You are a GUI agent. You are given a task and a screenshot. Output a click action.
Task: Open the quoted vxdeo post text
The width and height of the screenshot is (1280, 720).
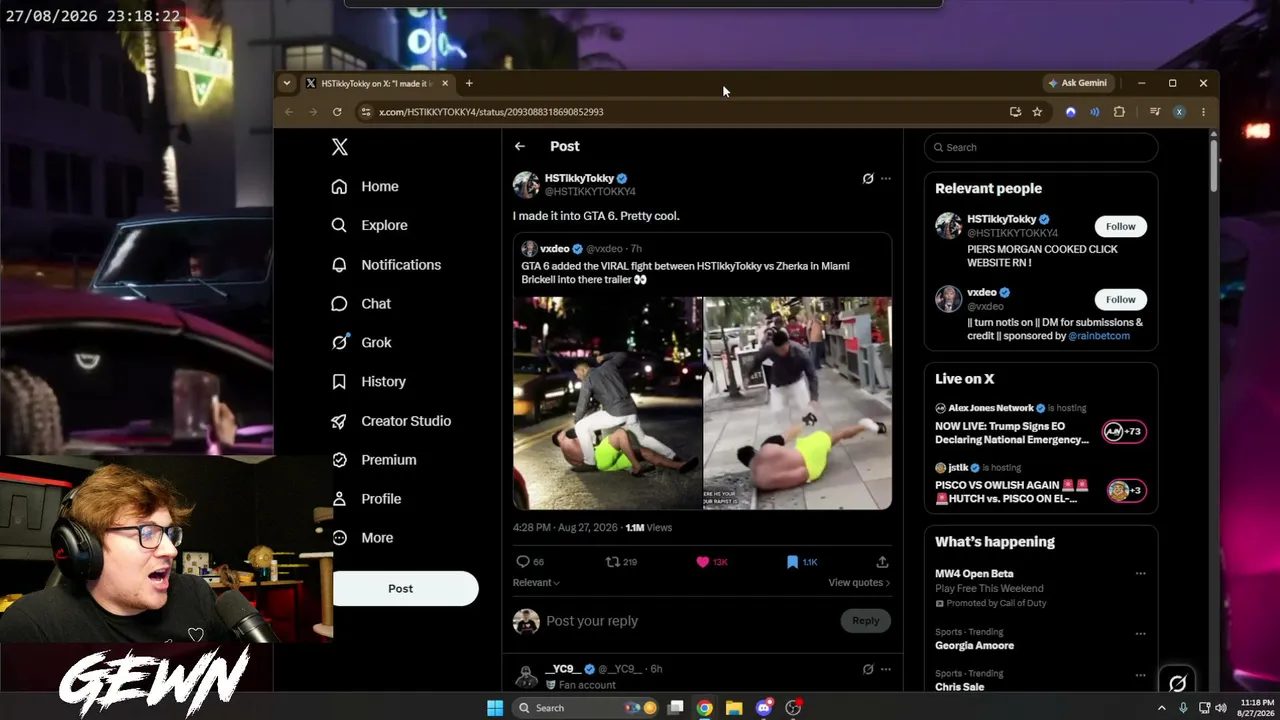click(685, 273)
